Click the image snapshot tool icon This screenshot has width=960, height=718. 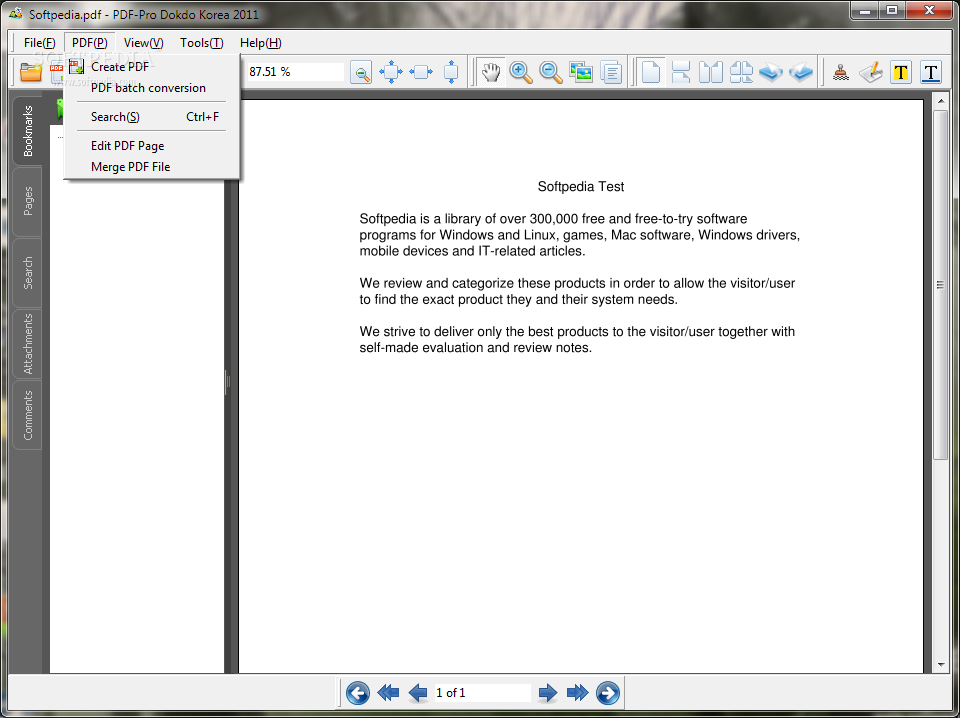tap(581, 72)
